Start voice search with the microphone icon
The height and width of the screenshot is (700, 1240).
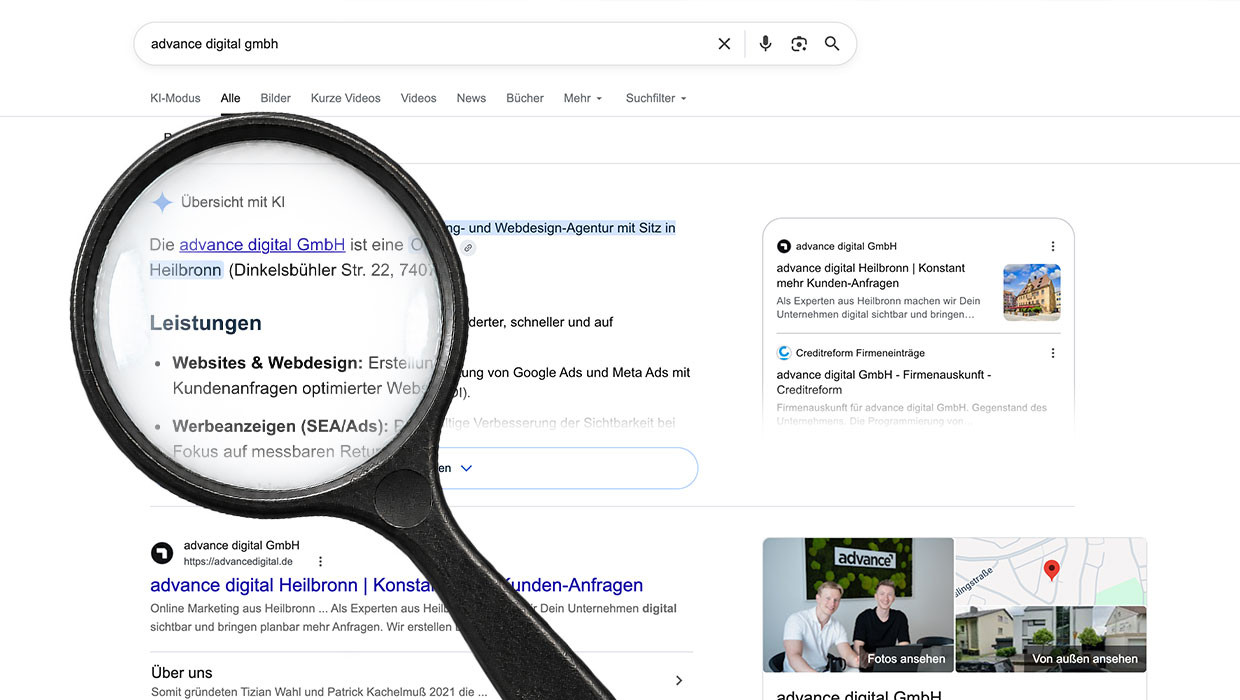point(765,44)
